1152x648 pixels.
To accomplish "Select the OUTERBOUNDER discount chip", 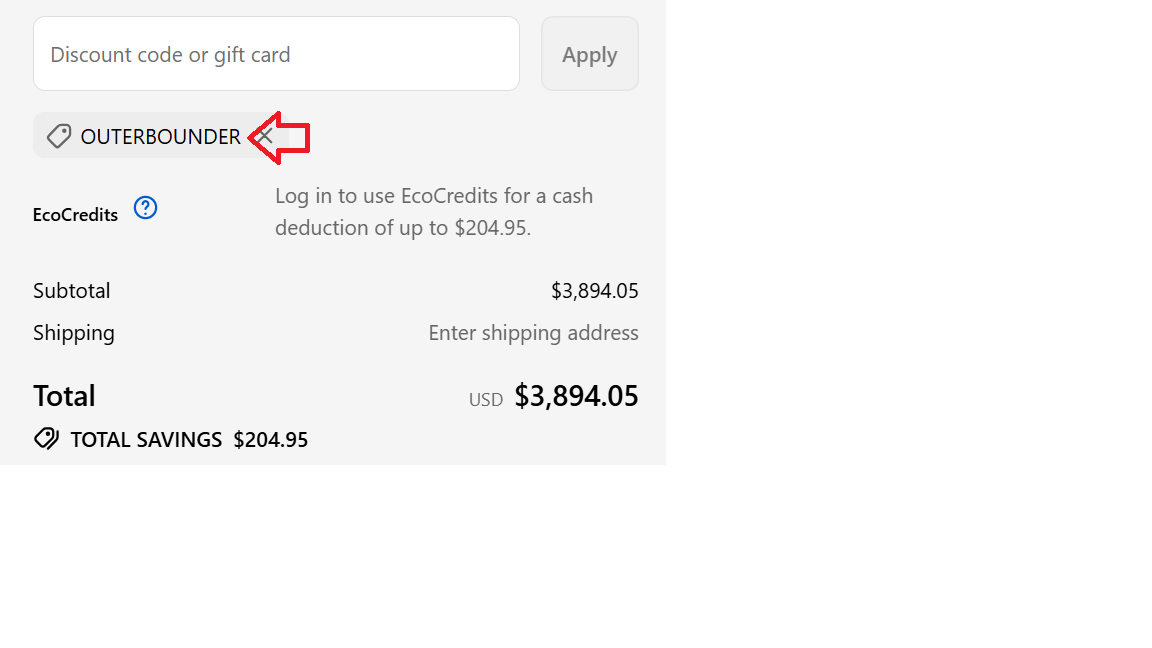I will pyautogui.click(x=160, y=136).
